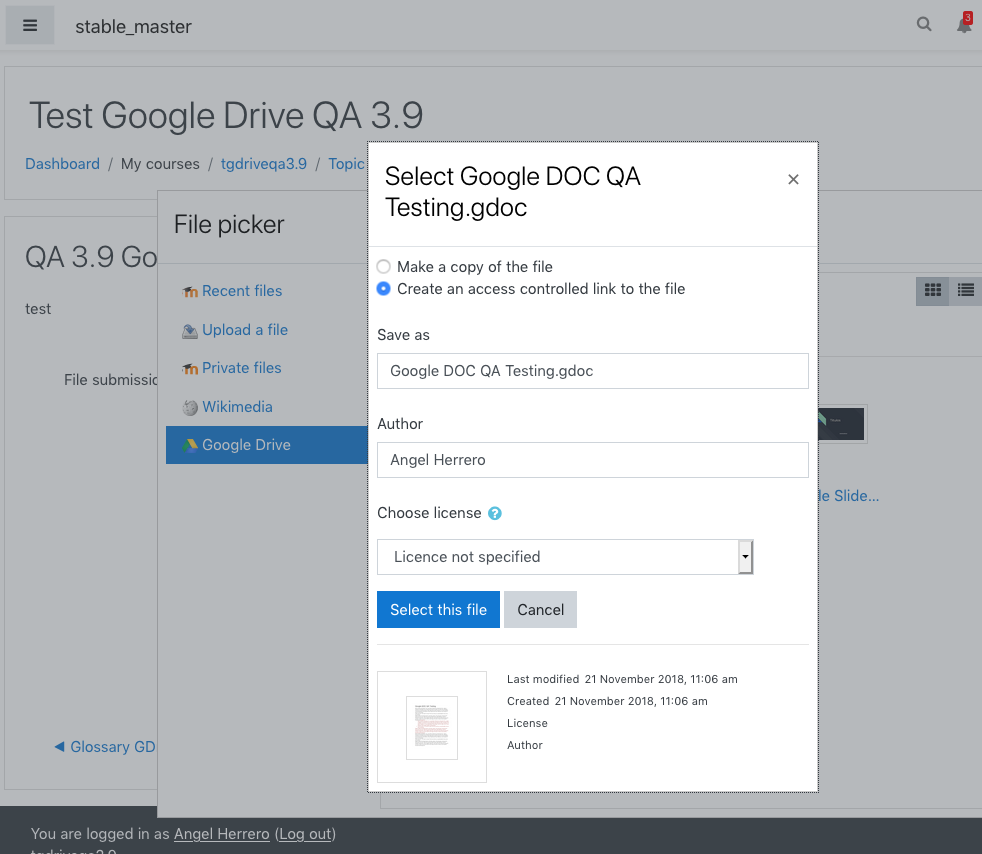Click the Upload a file icon

click(x=190, y=331)
